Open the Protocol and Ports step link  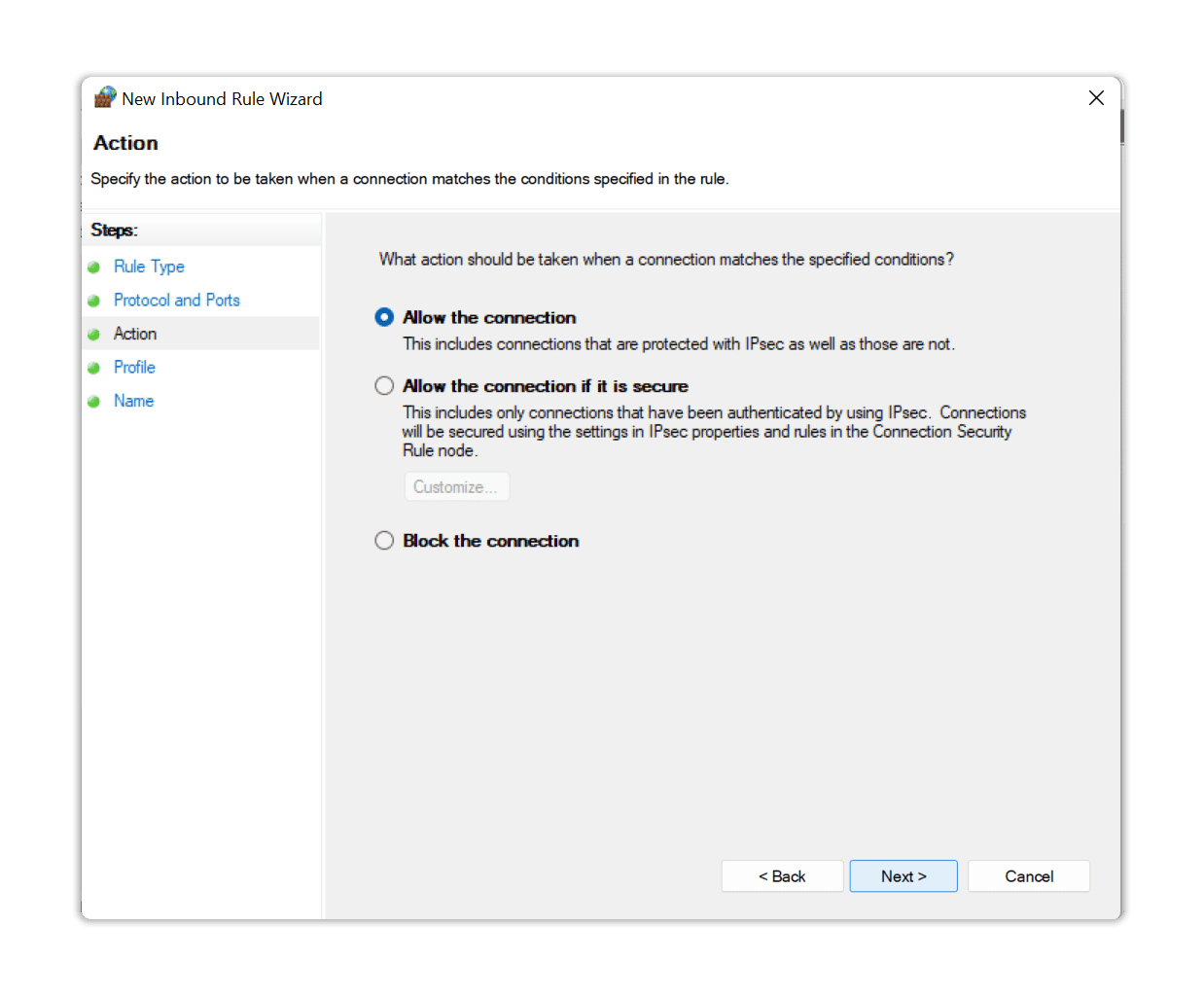pos(176,301)
